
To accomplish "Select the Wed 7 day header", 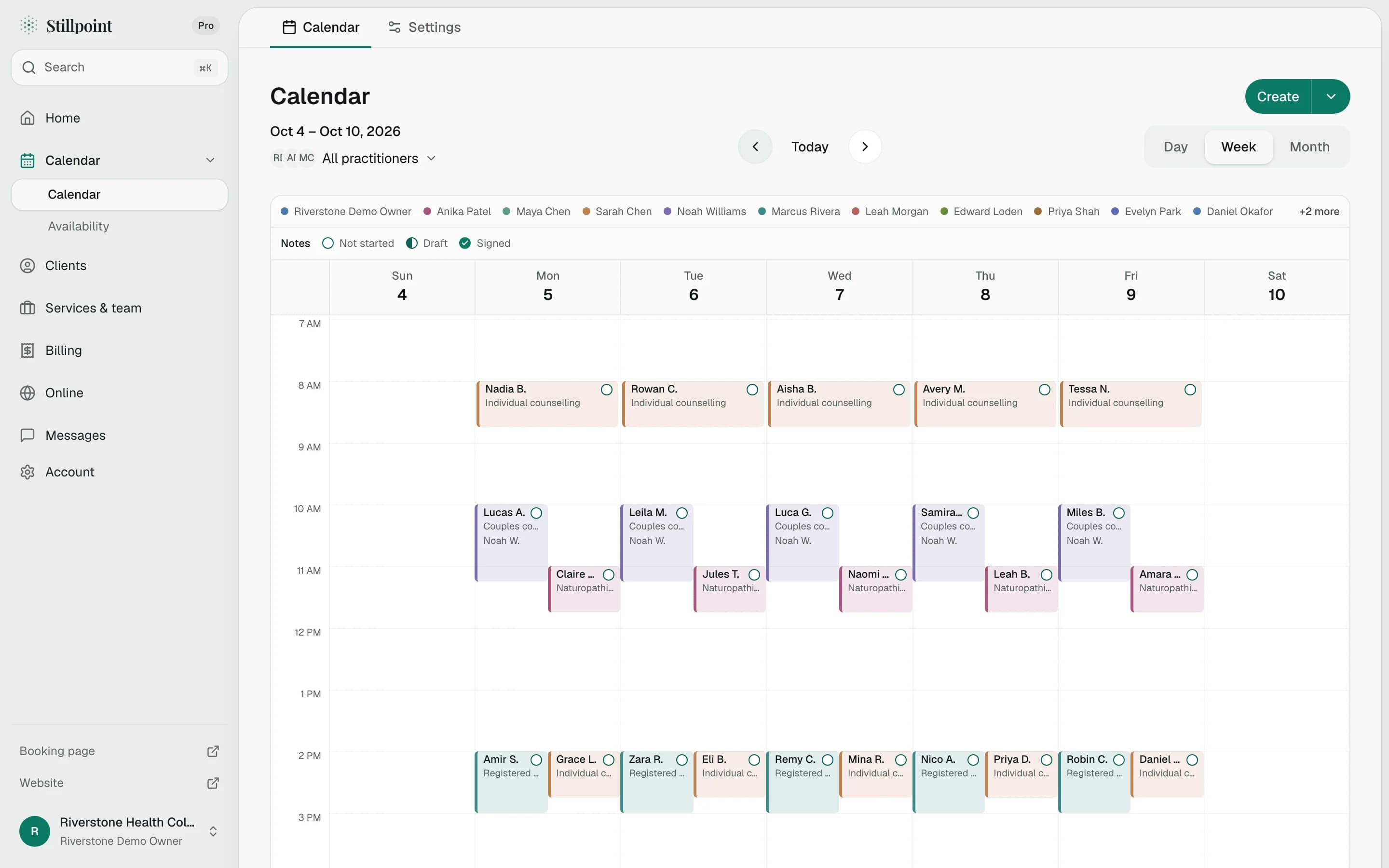I will (839, 286).
